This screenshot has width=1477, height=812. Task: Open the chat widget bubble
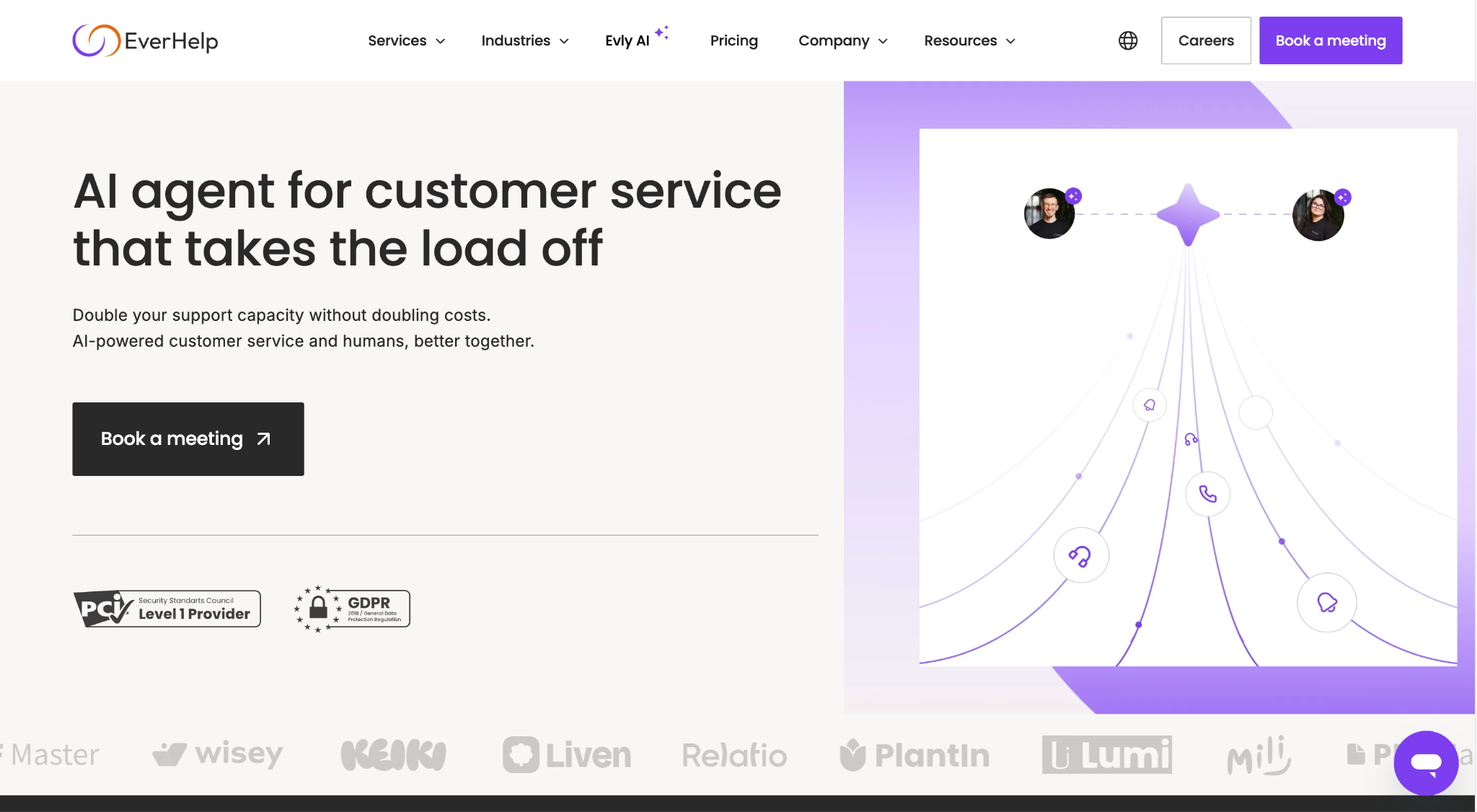(x=1427, y=763)
